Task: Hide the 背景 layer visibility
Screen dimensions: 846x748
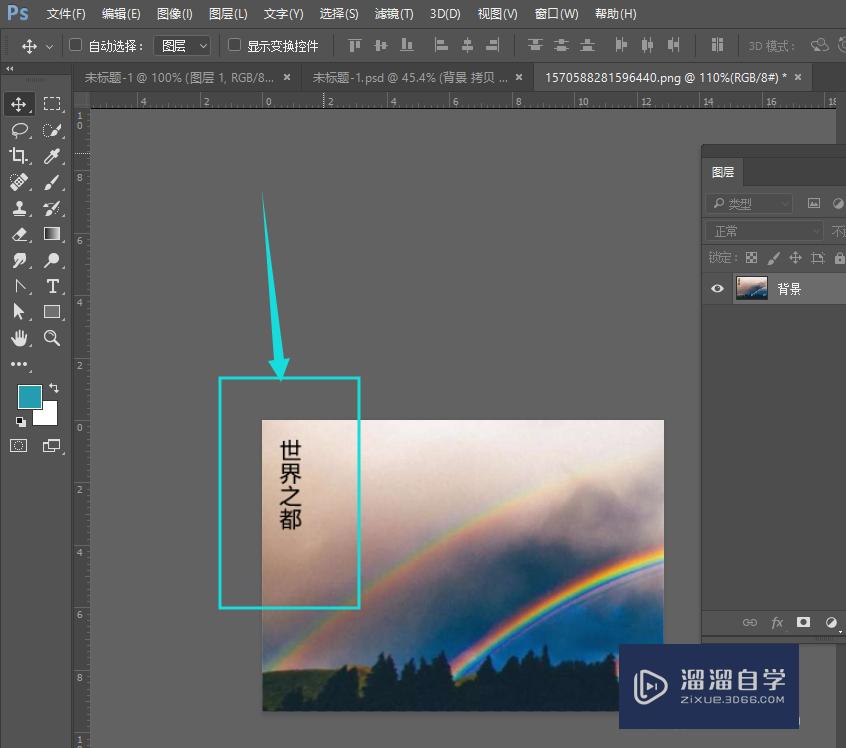Action: (x=716, y=288)
